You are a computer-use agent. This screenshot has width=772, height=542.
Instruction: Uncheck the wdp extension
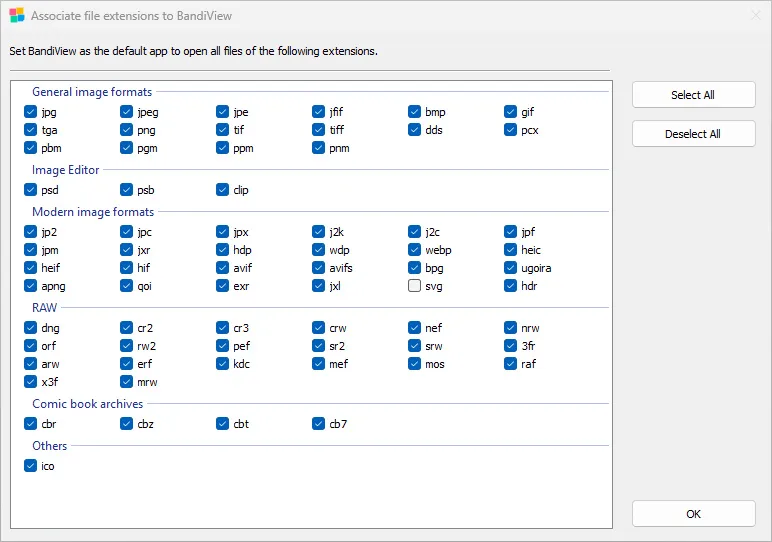click(319, 250)
